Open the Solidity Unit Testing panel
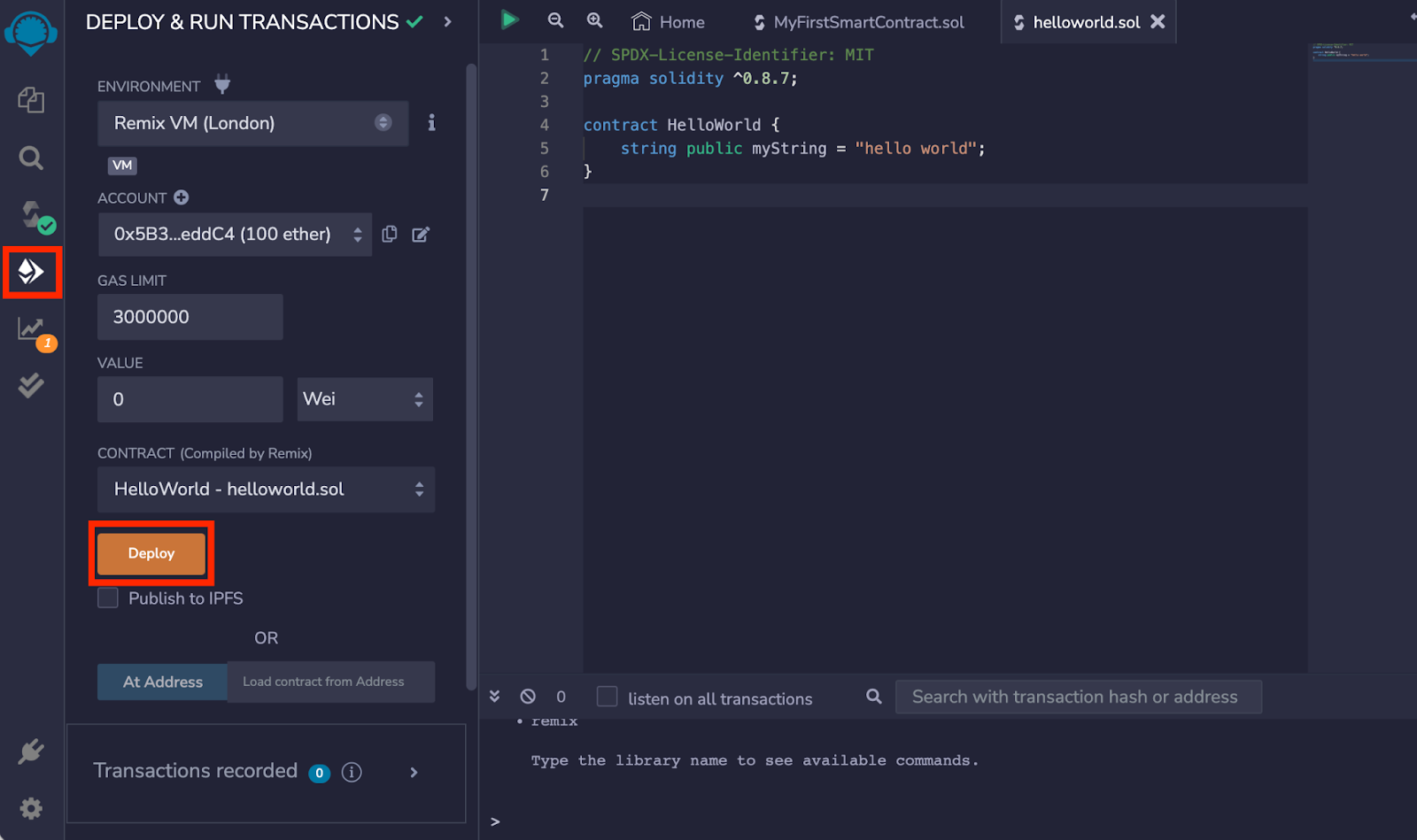 tap(31, 385)
